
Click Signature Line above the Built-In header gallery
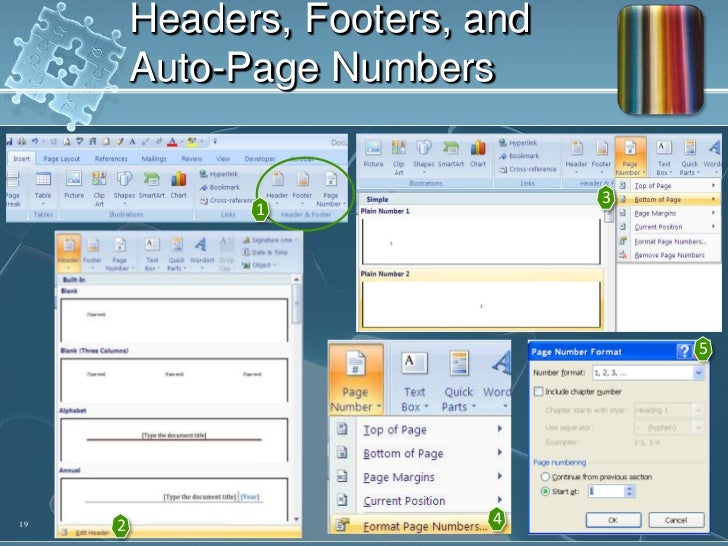(x=269, y=240)
